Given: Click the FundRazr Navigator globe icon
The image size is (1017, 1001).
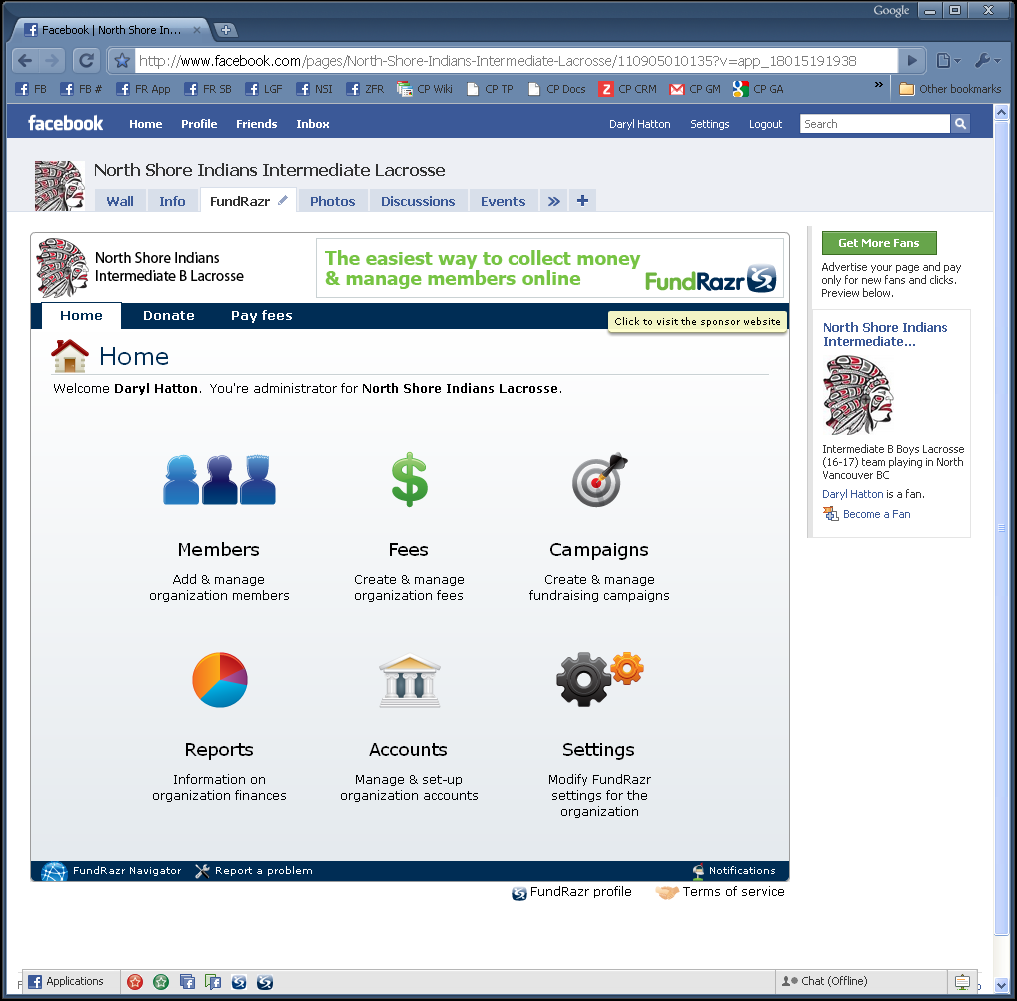Looking at the screenshot, I should click(54, 871).
